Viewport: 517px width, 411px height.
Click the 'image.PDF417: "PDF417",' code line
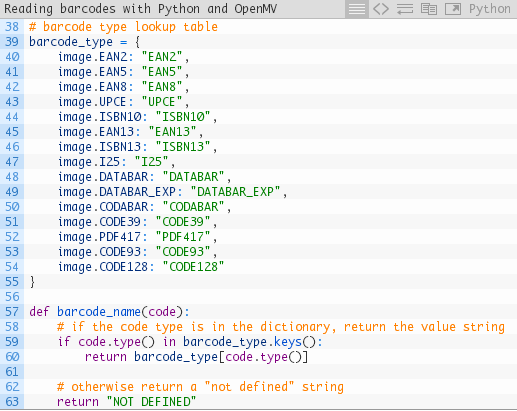click(138, 237)
